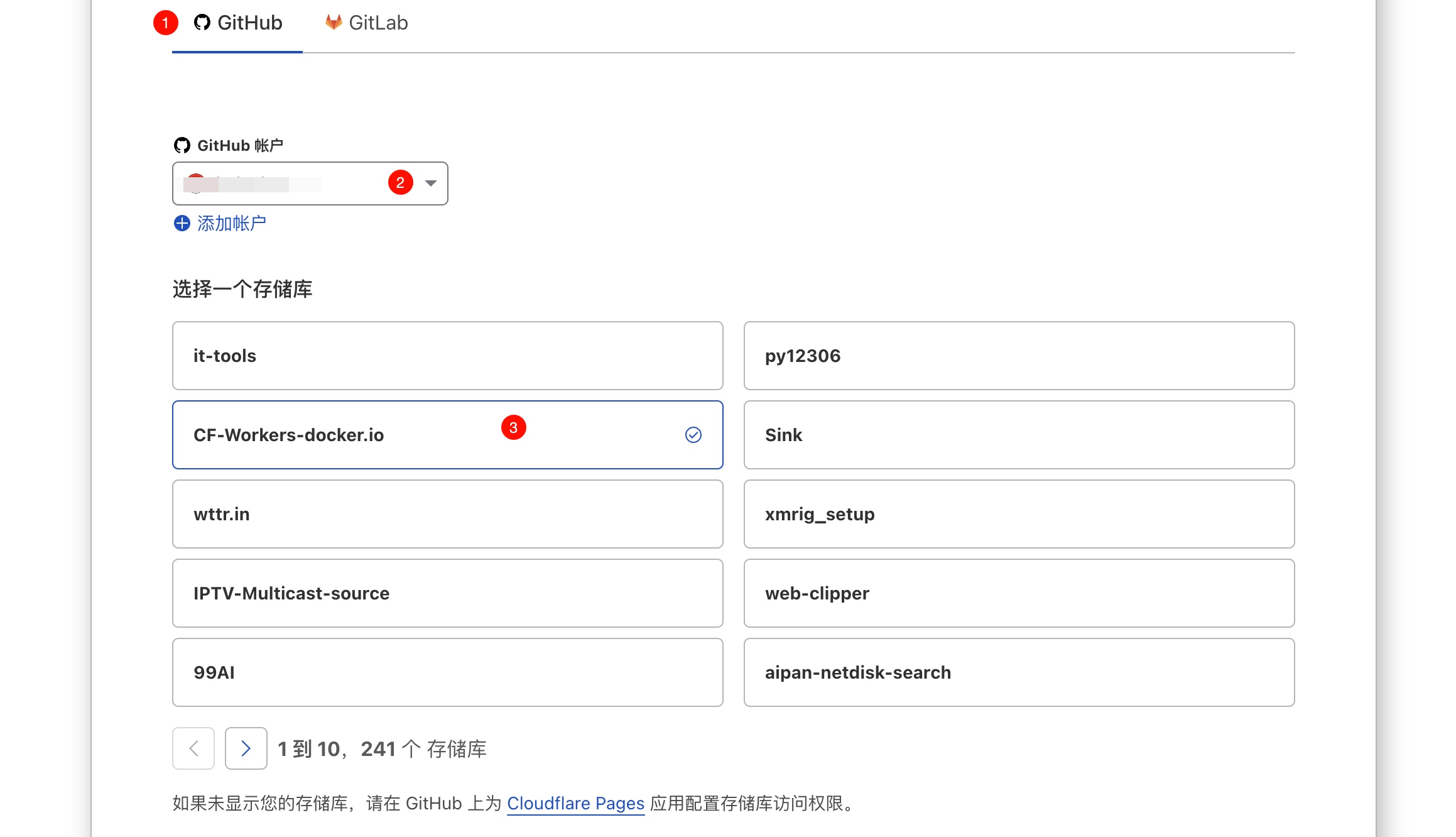
Task: Click the GitHub account selection box
Action: (x=283, y=183)
